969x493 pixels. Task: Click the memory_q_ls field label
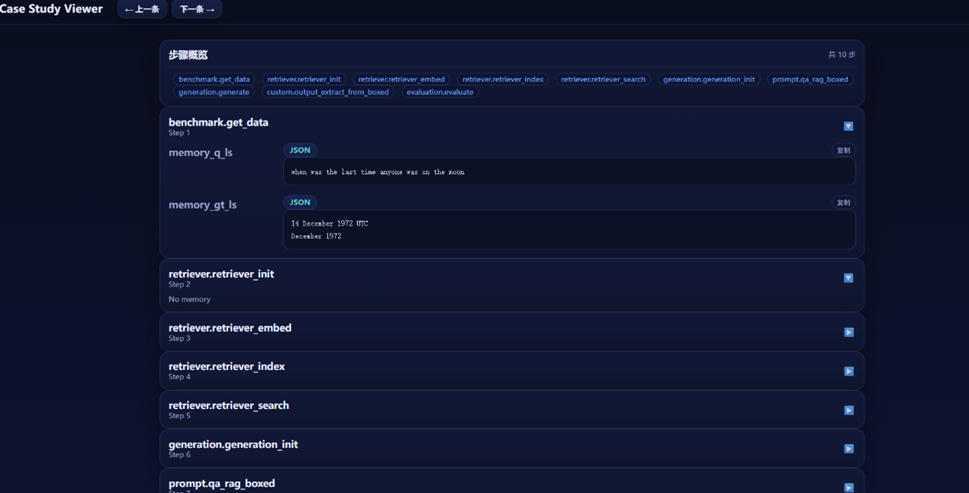[x=200, y=153]
